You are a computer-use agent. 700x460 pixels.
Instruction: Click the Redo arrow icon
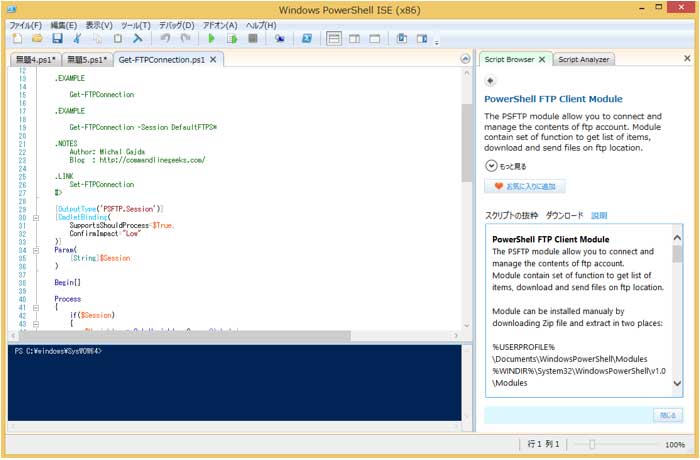[x=185, y=38]
